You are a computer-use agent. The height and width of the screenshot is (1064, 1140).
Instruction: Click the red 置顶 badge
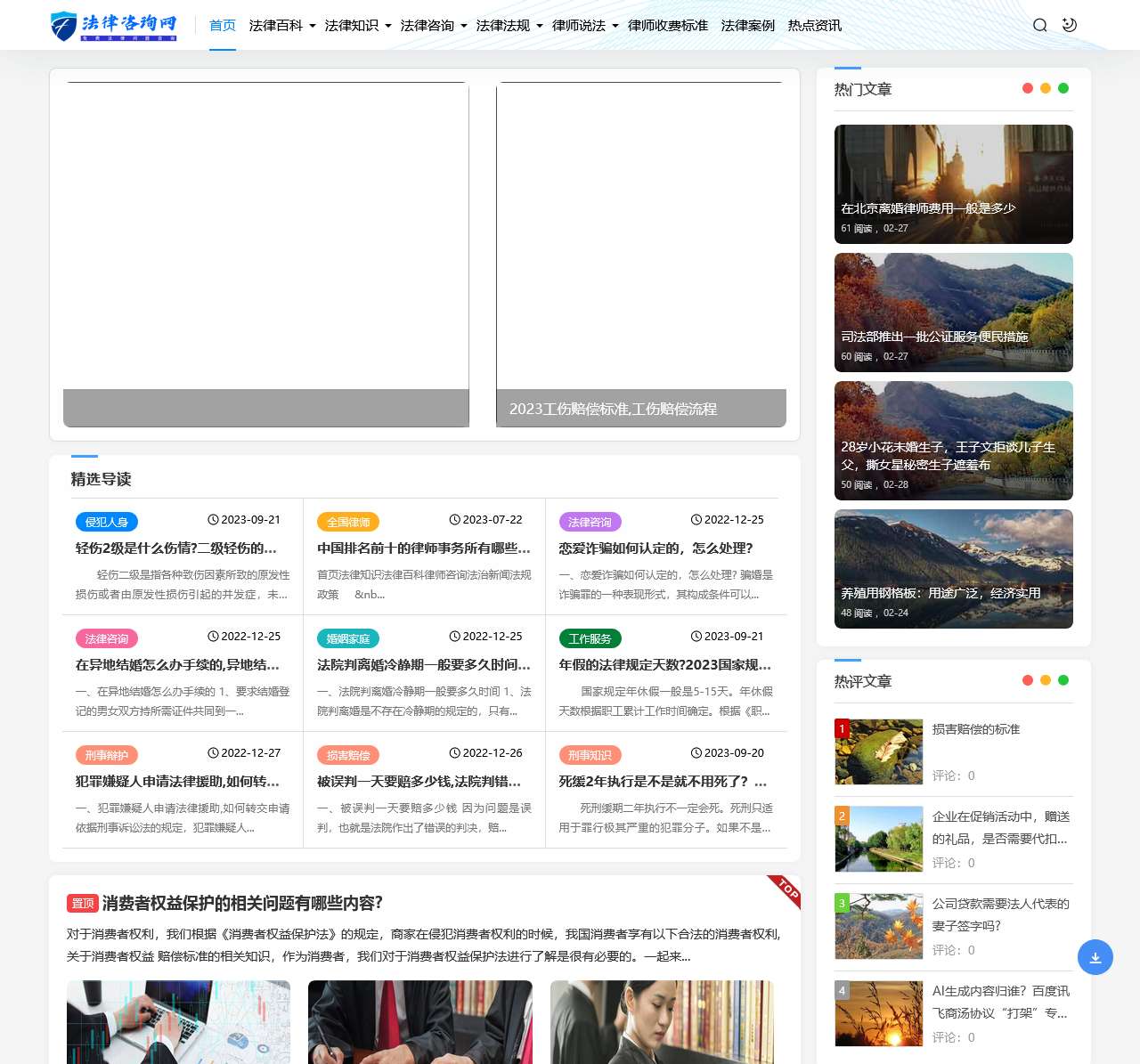[x=82, y=903]
